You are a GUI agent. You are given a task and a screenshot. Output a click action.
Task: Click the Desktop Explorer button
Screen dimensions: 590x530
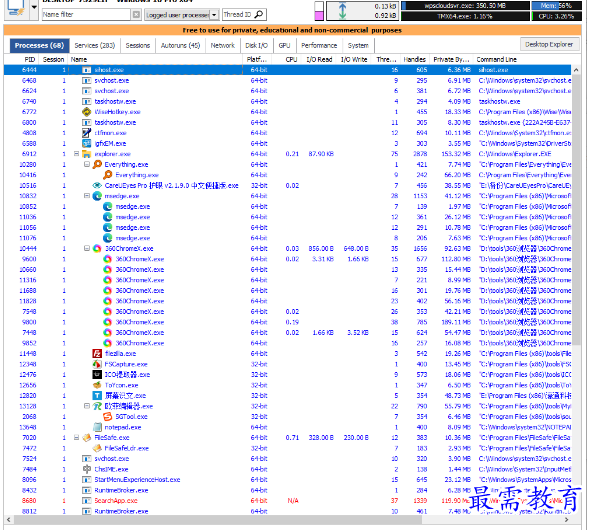tap(549, 44)
